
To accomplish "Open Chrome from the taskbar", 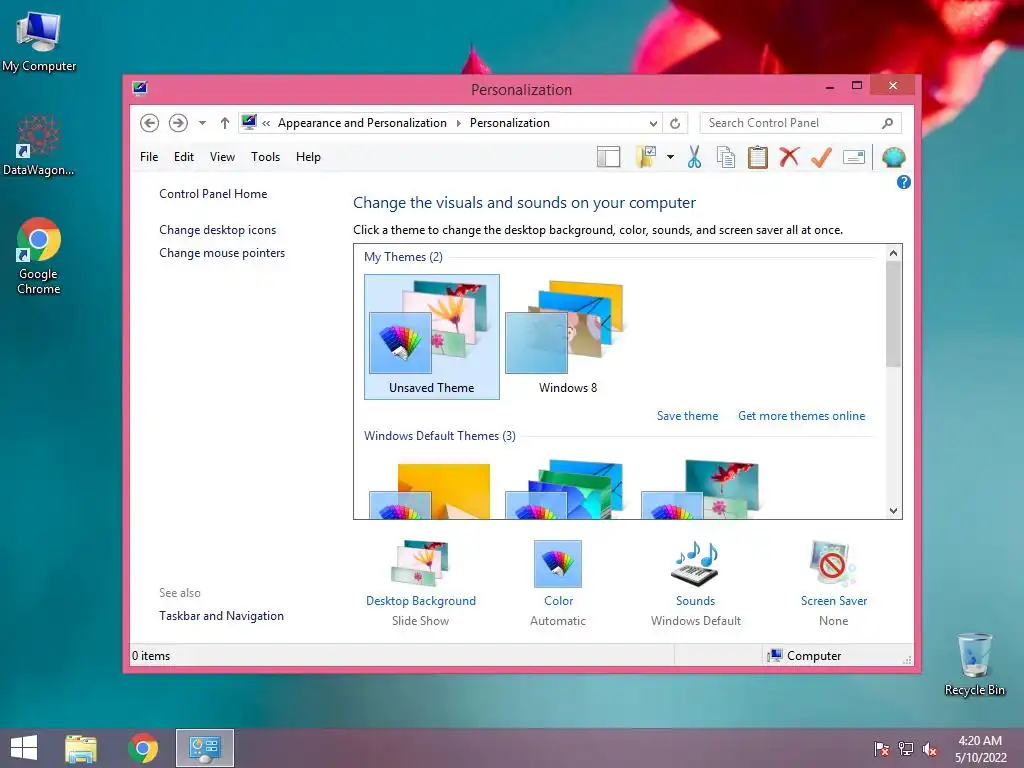I will pos(143,748).
